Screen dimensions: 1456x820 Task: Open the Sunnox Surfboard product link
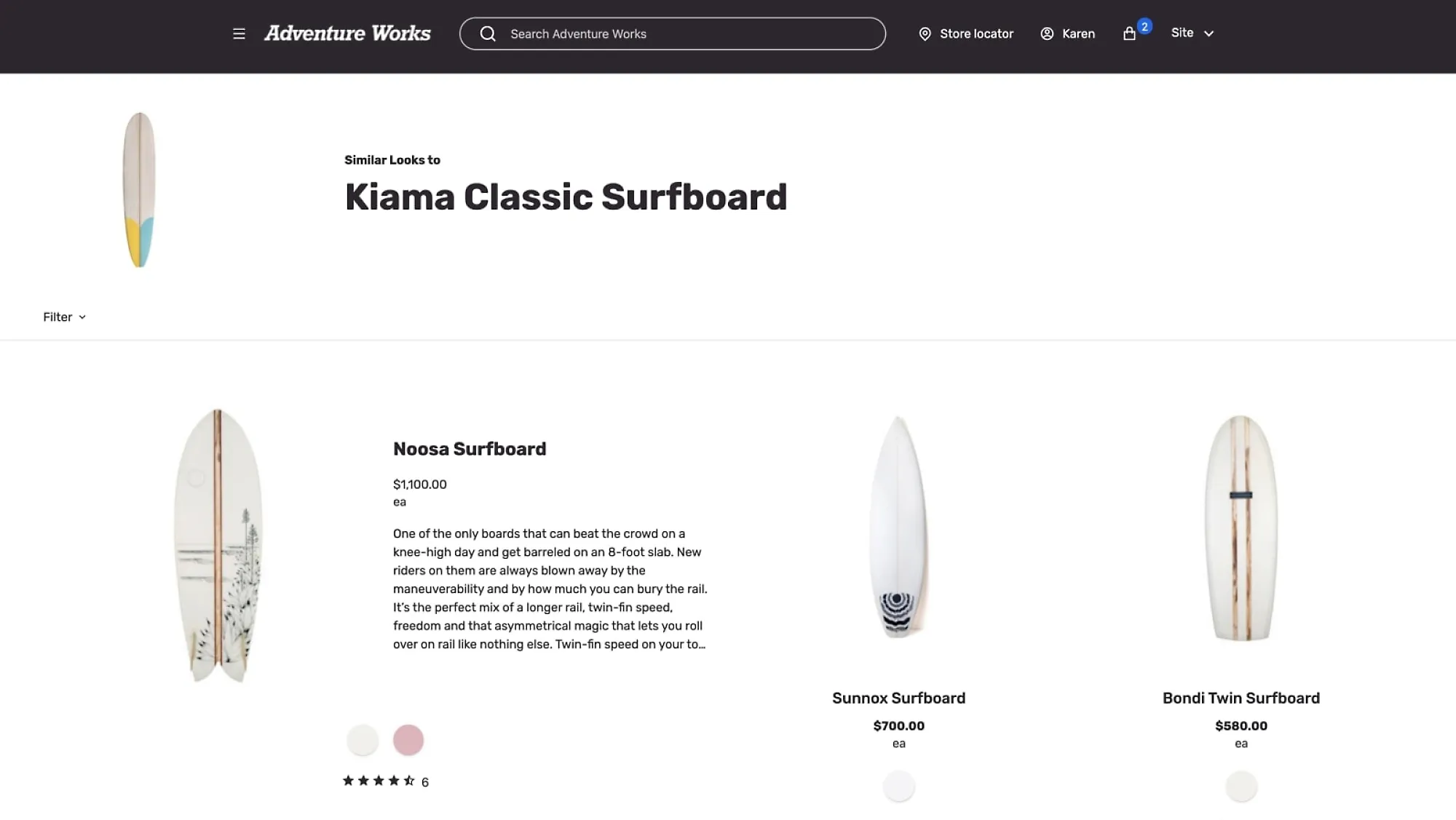[x=898, y=698]
